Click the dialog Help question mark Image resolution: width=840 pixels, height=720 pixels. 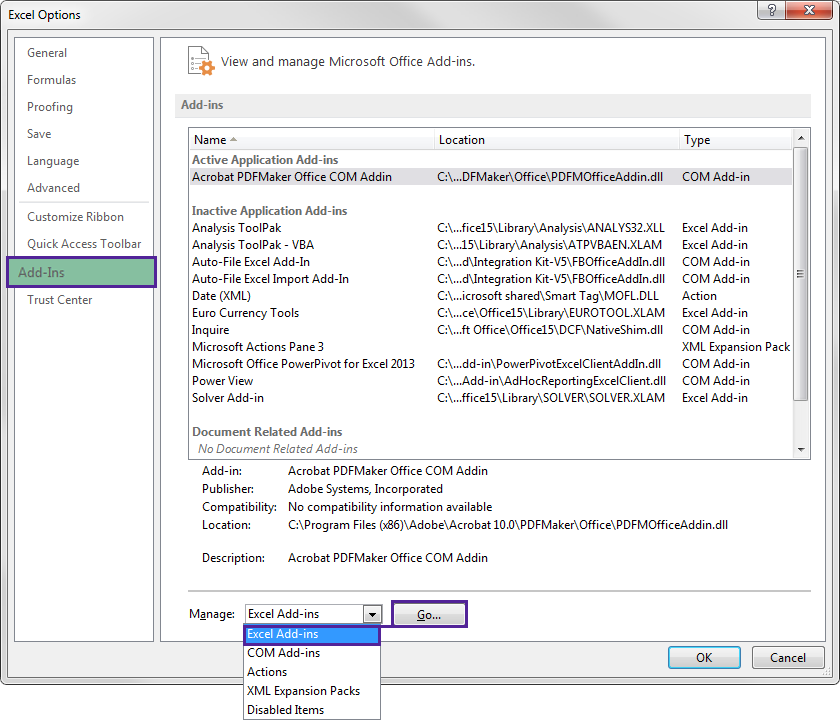point(772,10)
